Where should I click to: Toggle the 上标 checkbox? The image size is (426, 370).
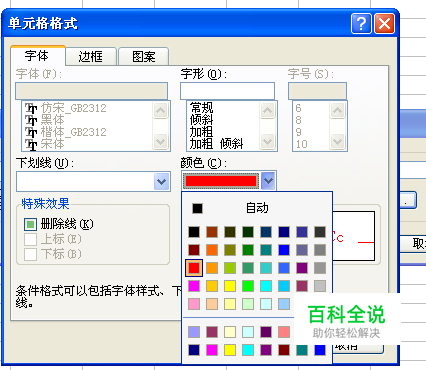[x=30, y=239]
